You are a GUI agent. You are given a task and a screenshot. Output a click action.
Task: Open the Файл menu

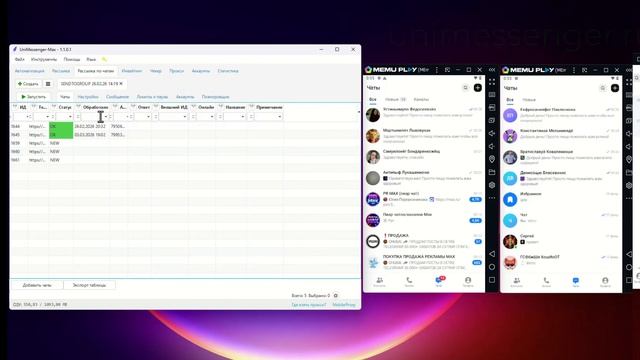click(x=20, y=60)
